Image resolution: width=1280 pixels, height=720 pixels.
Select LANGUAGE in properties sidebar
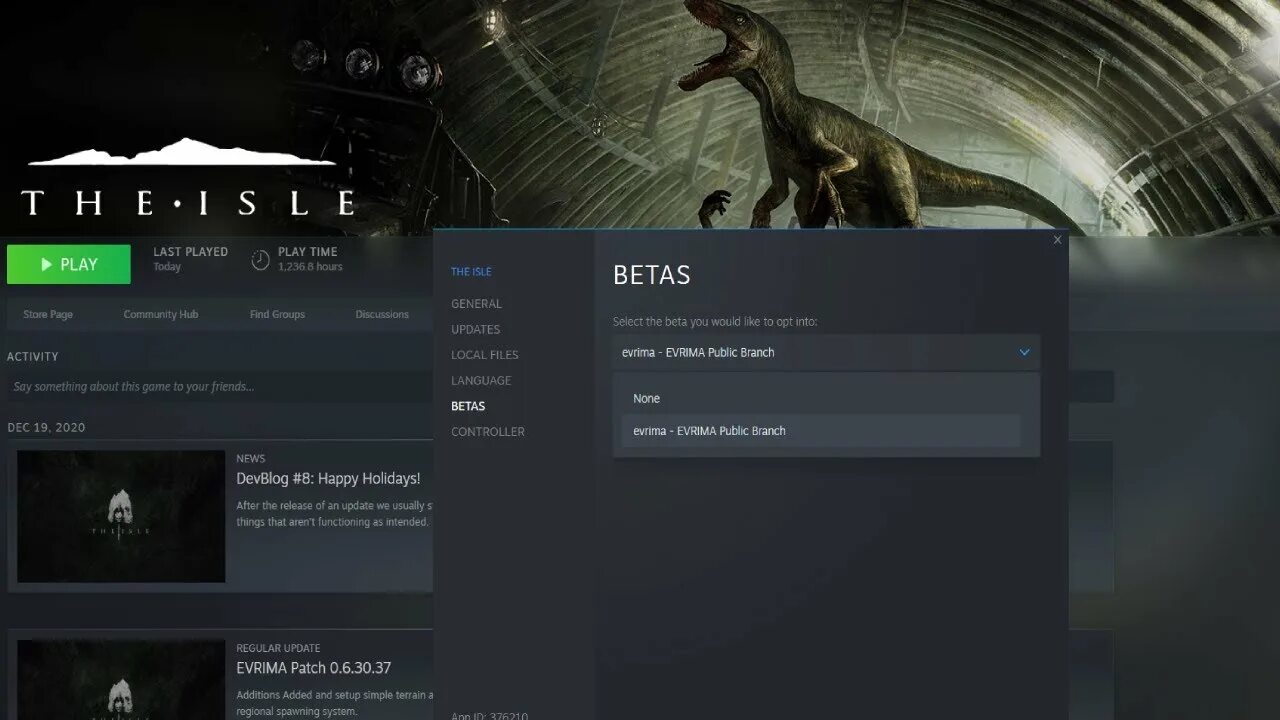click(481, 381)
